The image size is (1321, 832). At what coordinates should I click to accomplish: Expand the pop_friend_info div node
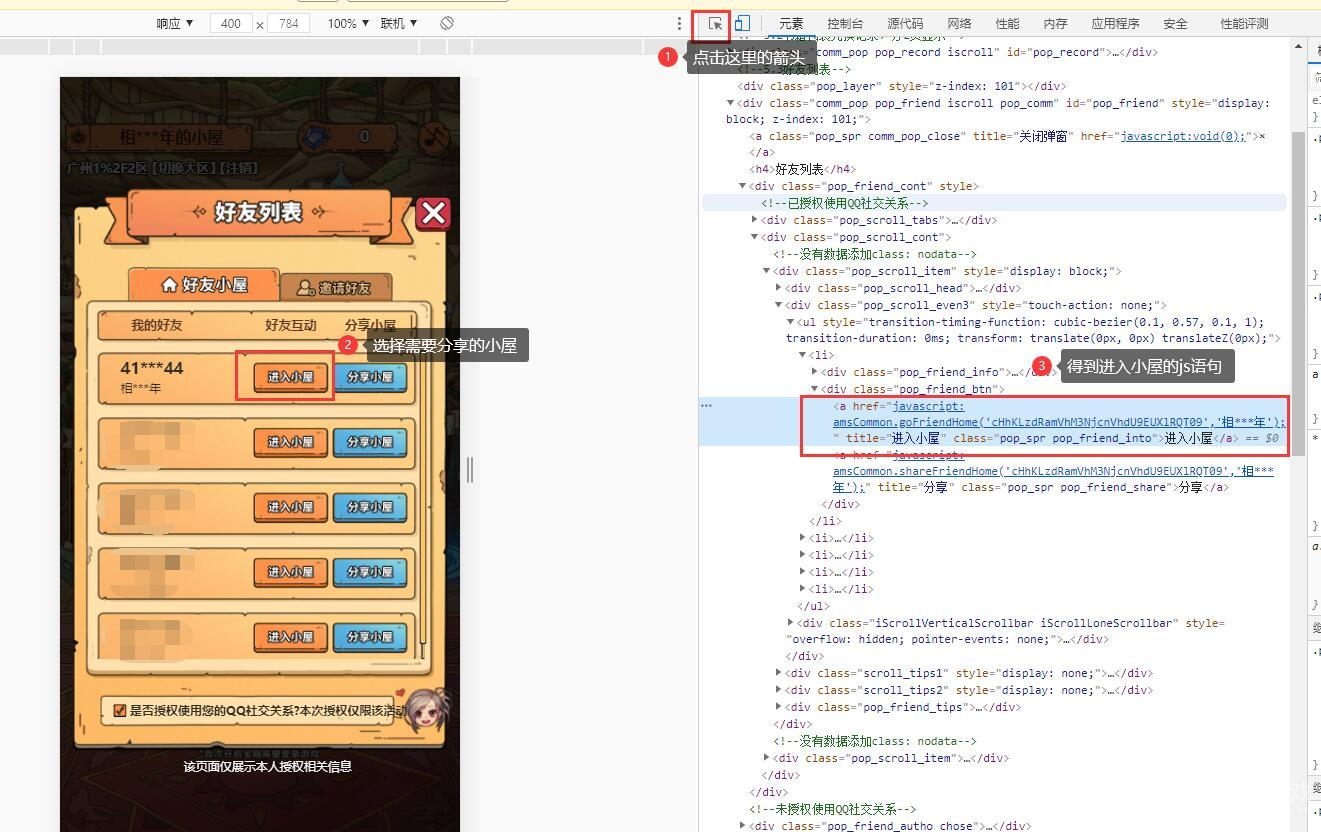coord(814,372)
